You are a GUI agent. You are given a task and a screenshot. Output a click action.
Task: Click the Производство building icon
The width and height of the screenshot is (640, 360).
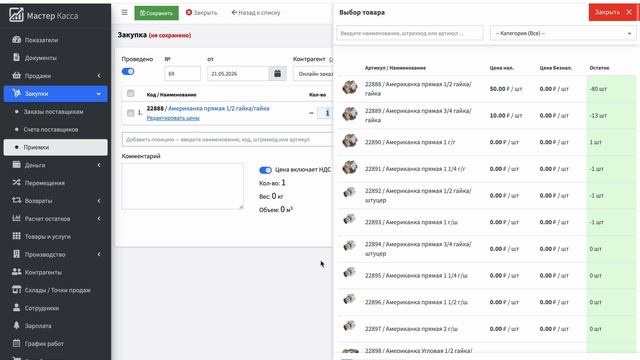(16, 254)
